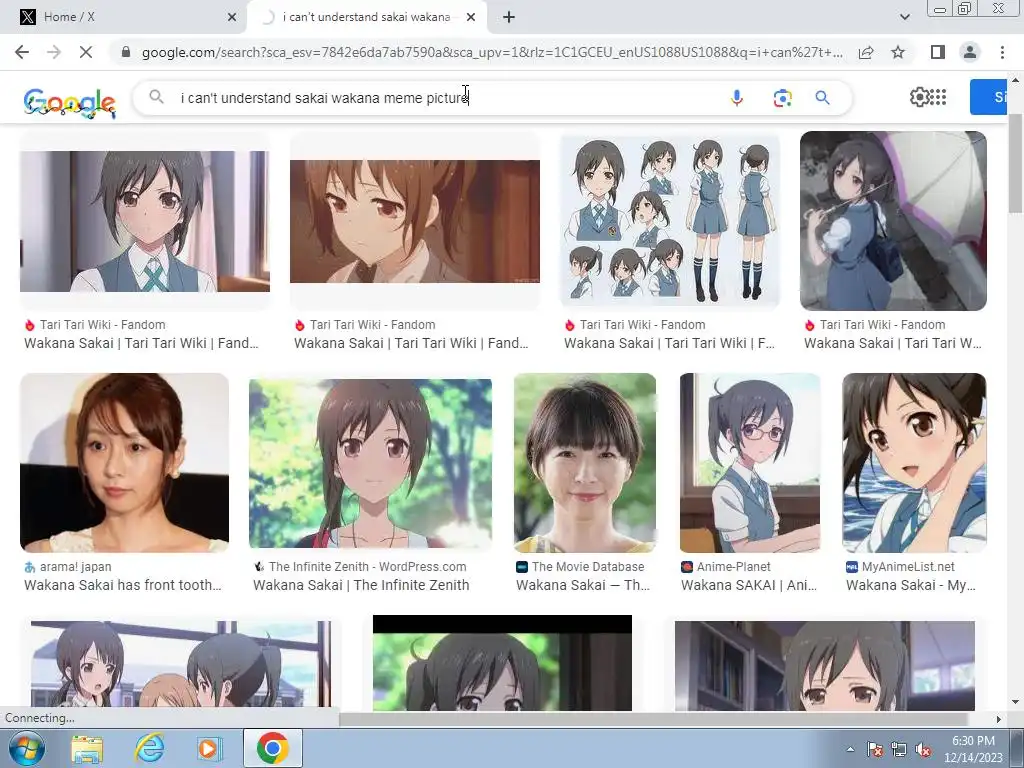Open the character design sheet thumbnail
Viewport: 1024px width, 768px height.
670,220
